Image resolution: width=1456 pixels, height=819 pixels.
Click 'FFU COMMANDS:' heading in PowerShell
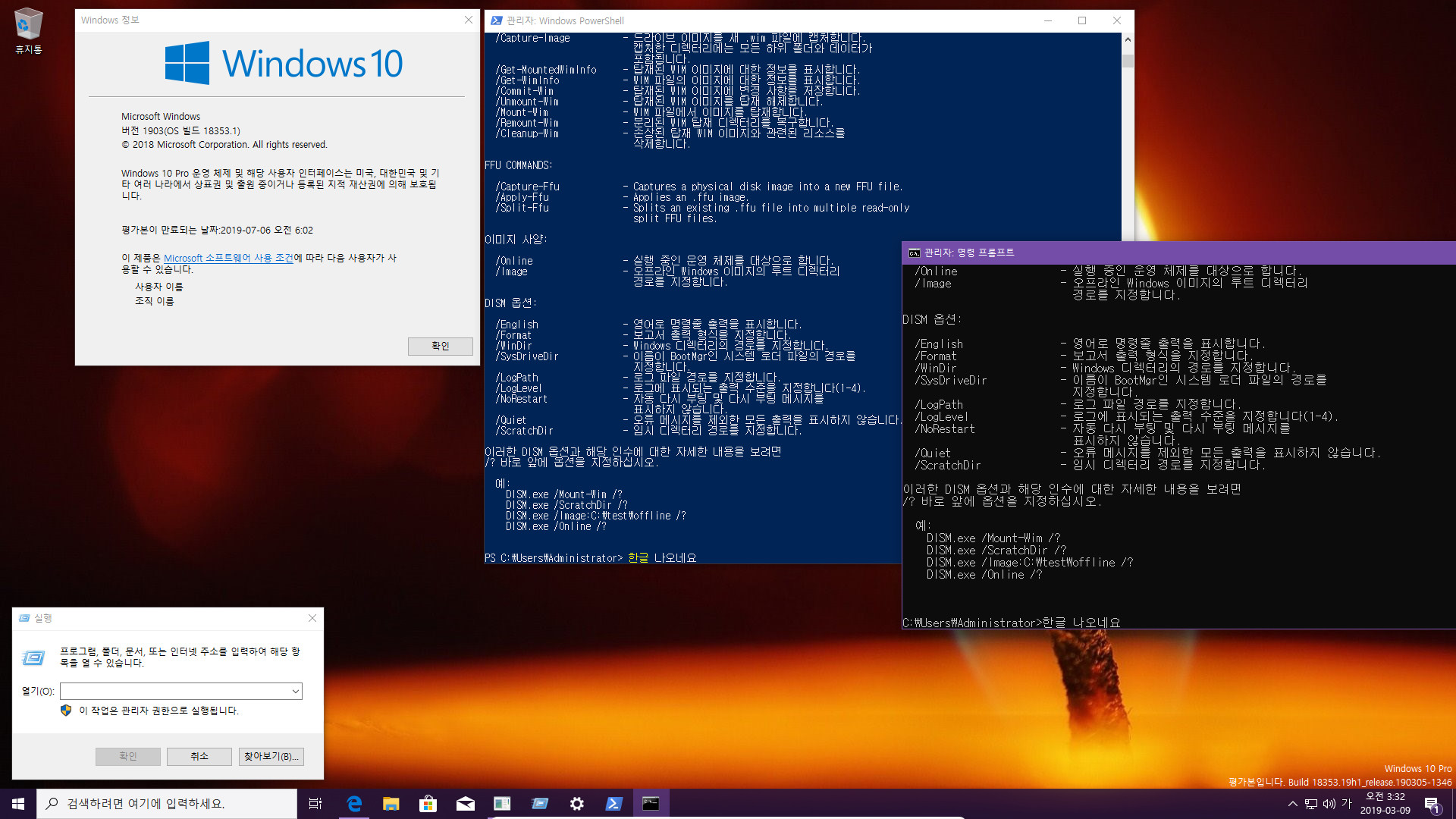point(519,165)
